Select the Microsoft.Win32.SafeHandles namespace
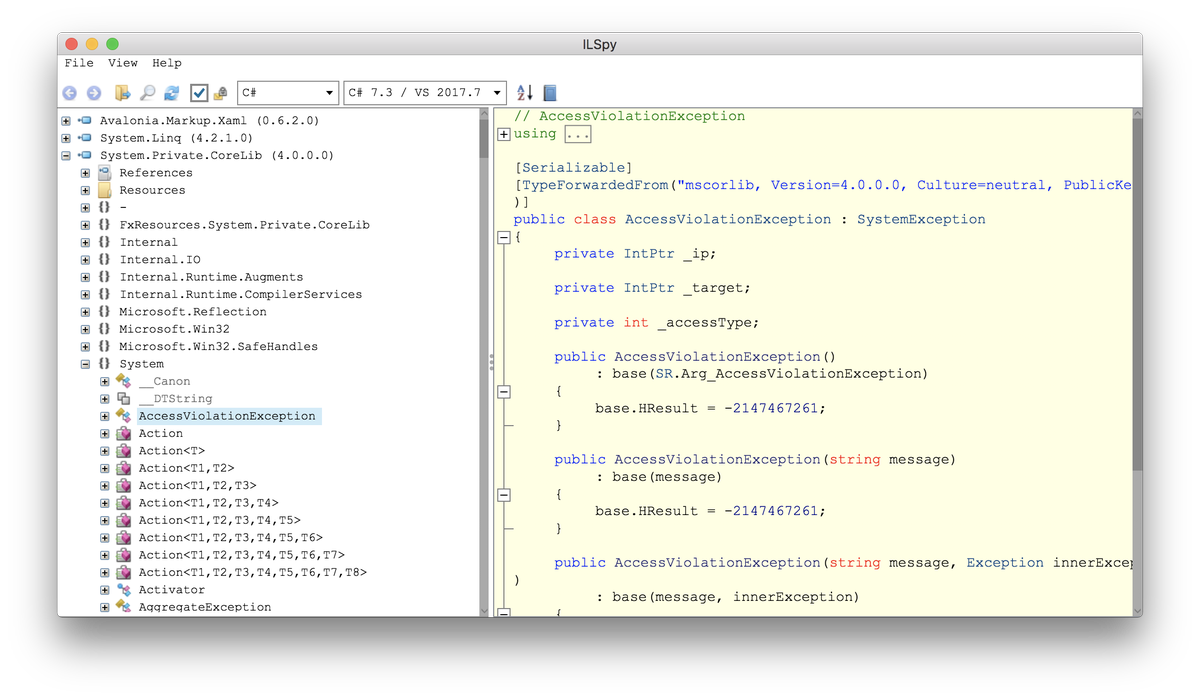1200x699 pixels. (x=218, y=347)
